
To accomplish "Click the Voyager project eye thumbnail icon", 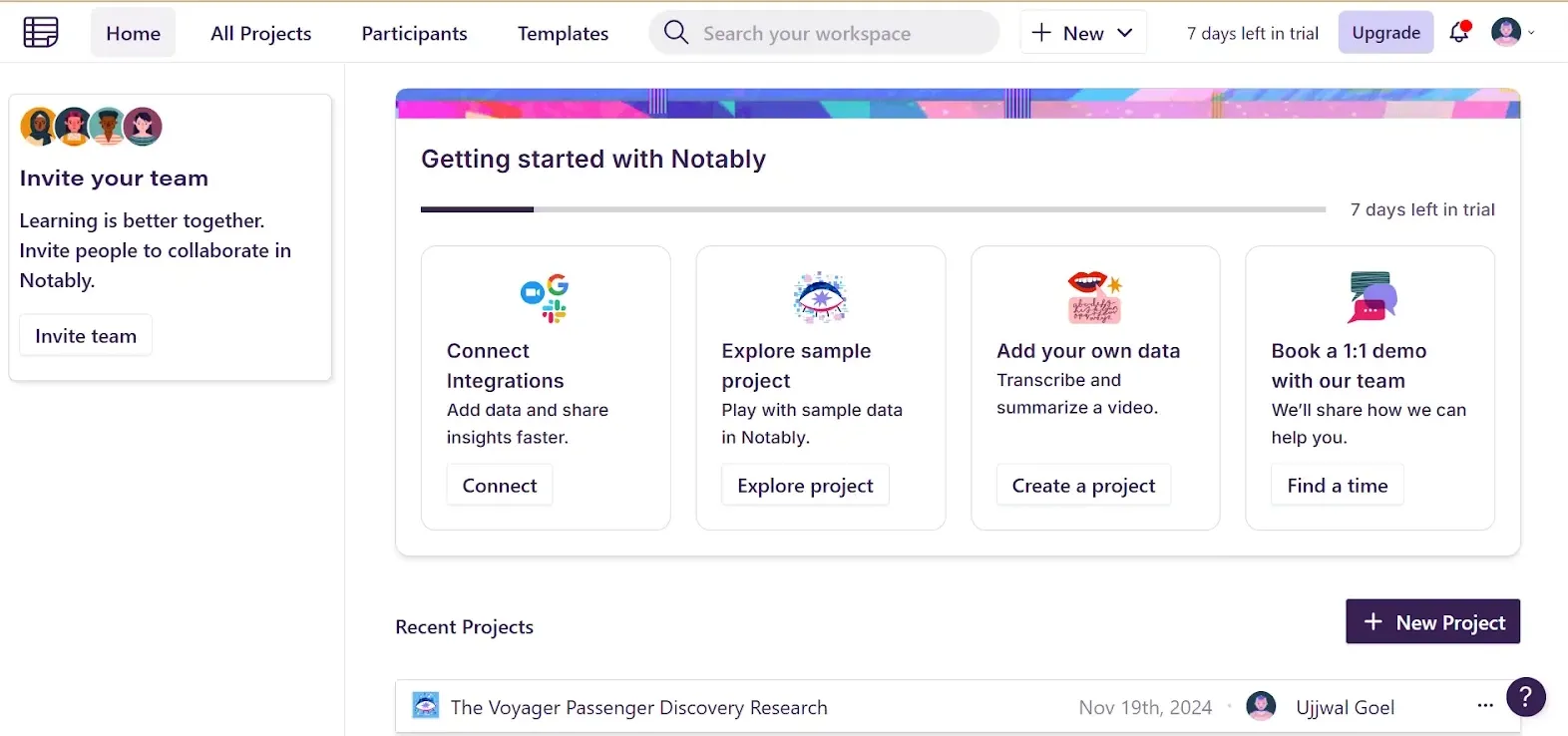I will click(x=426, y=706).
